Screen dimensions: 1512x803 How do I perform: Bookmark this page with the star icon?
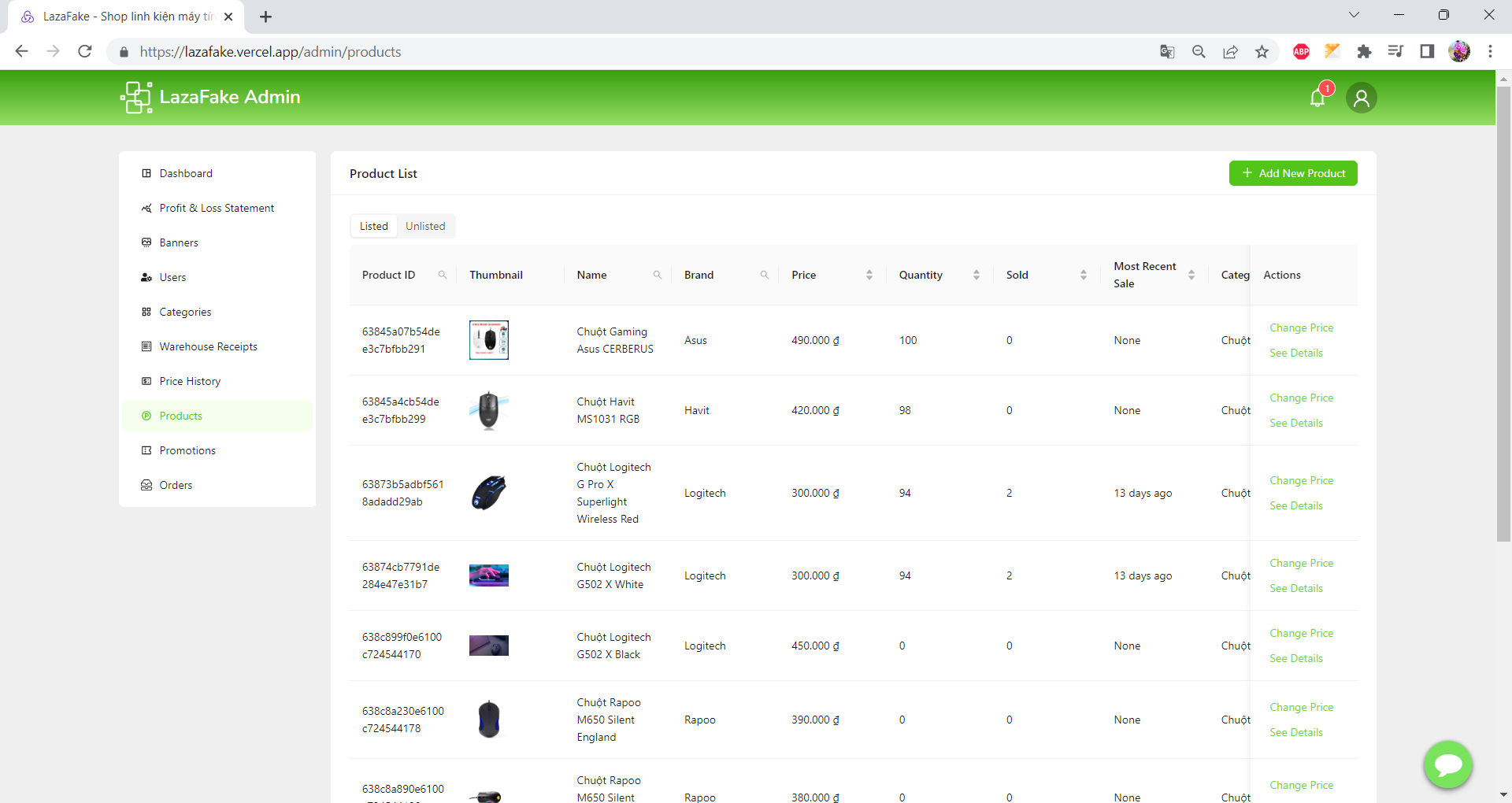(x=1262, y=52)
